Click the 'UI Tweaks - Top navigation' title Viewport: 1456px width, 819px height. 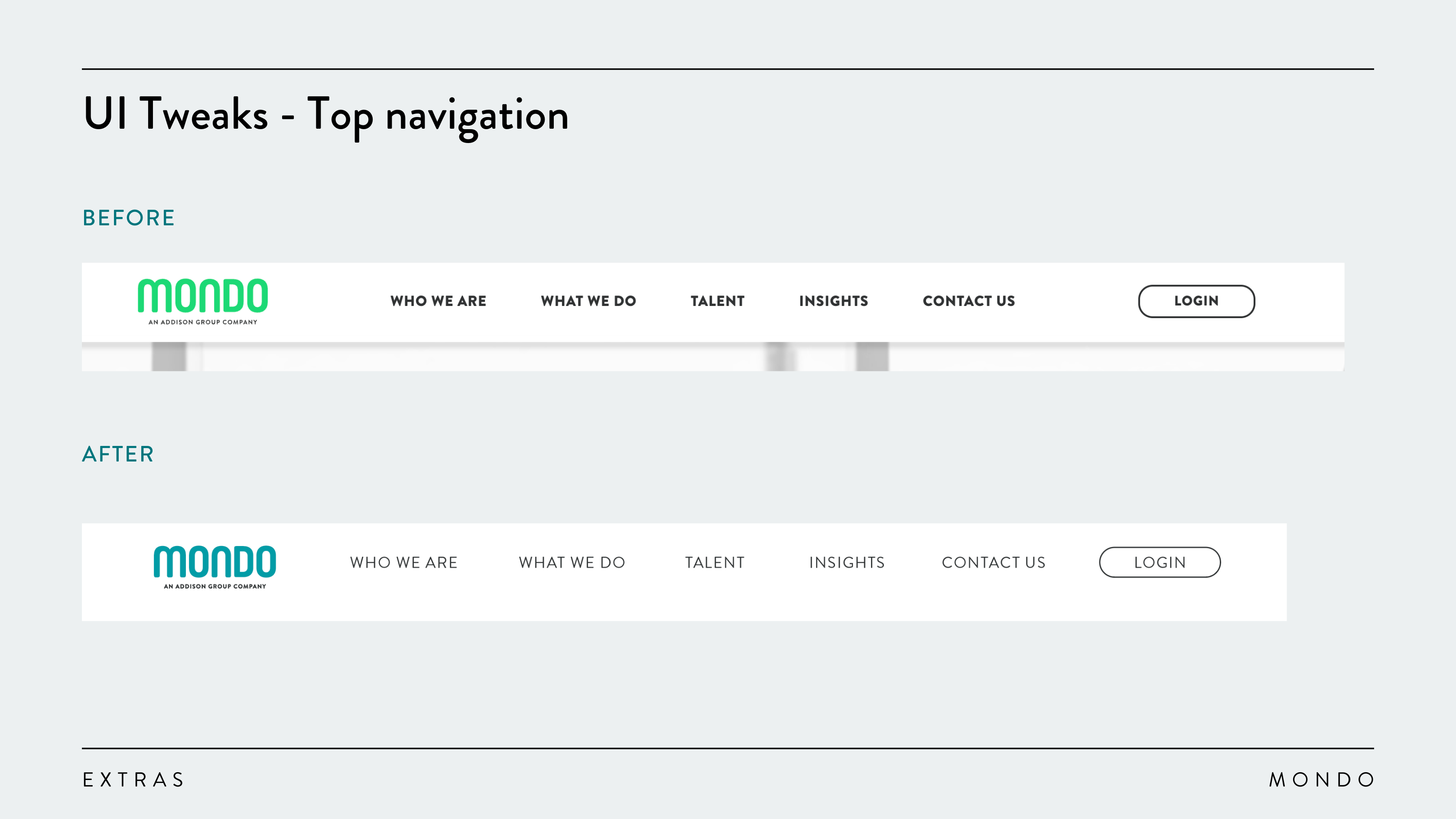pos(325,115)
